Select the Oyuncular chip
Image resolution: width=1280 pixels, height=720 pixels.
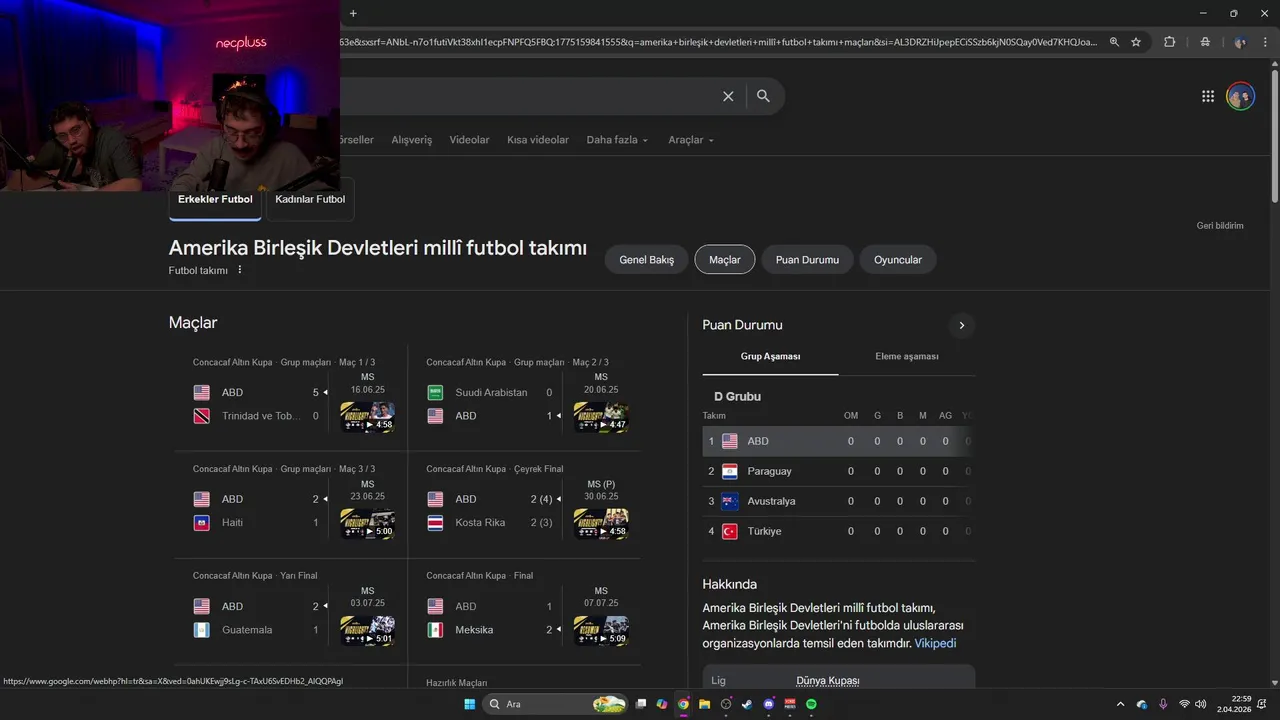pyautogui.click(x=898, y=260)
